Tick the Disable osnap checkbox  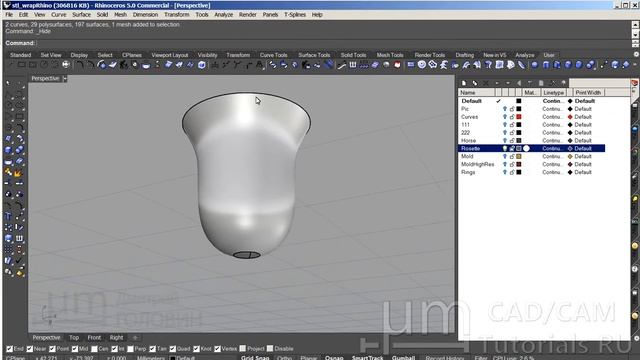pos(270,349)
